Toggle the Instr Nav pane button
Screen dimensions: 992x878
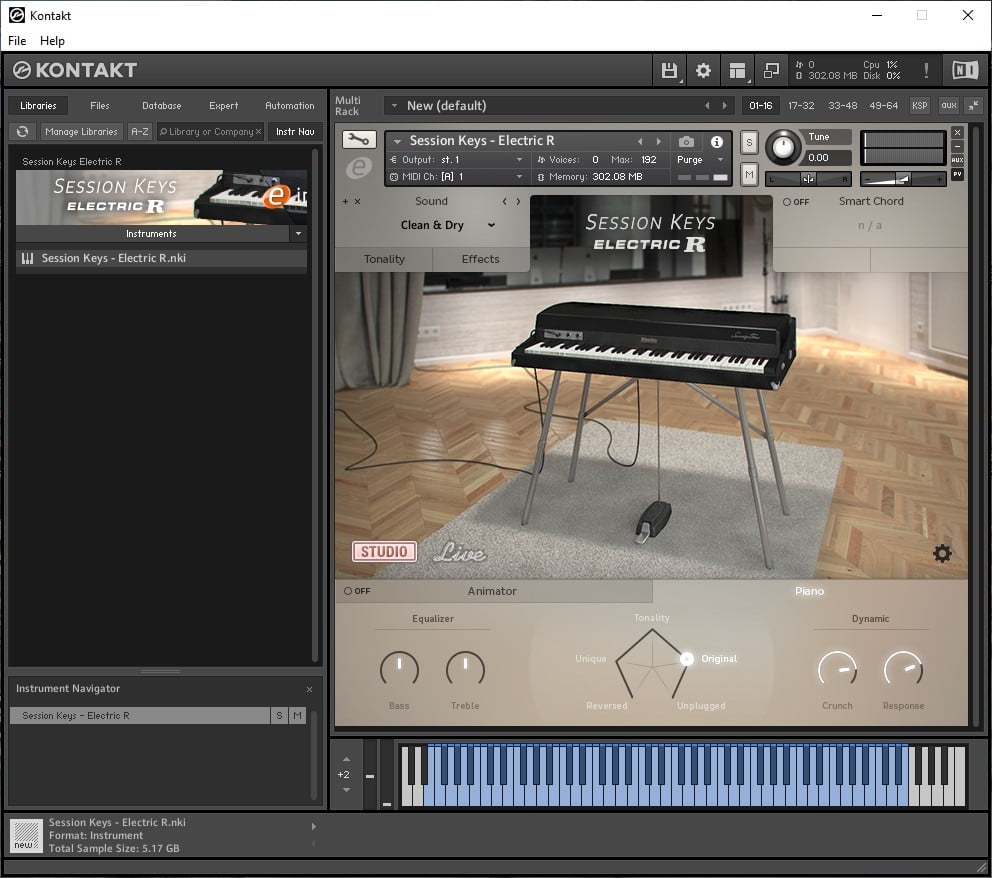(295, 132)
